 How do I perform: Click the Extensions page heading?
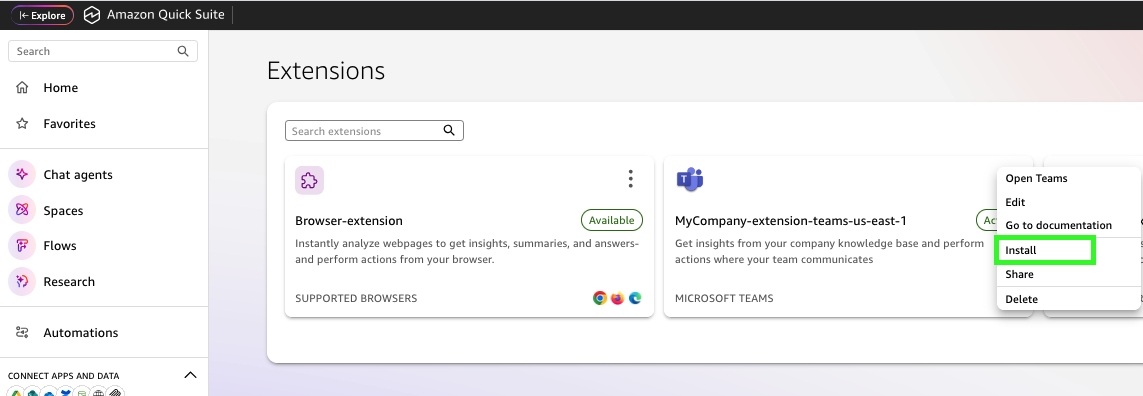click(326, 71)
